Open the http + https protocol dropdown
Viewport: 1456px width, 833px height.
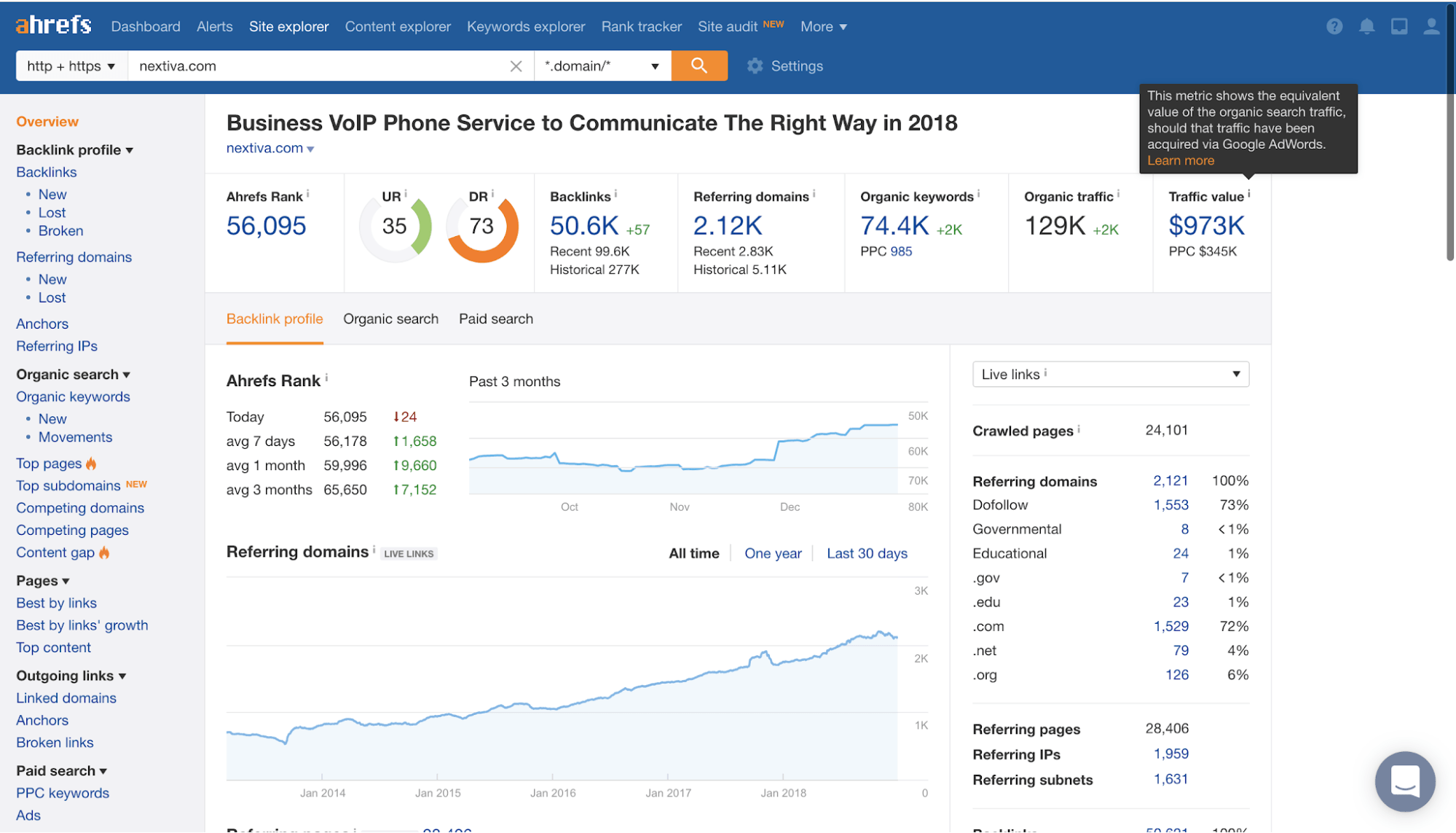tap(71, 66)
